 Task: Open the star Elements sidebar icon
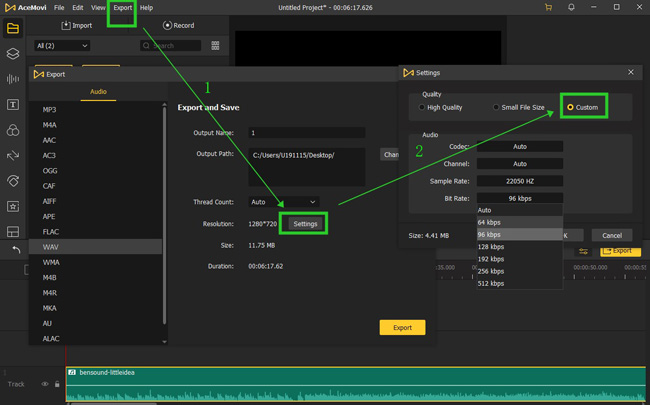[13, 206]
